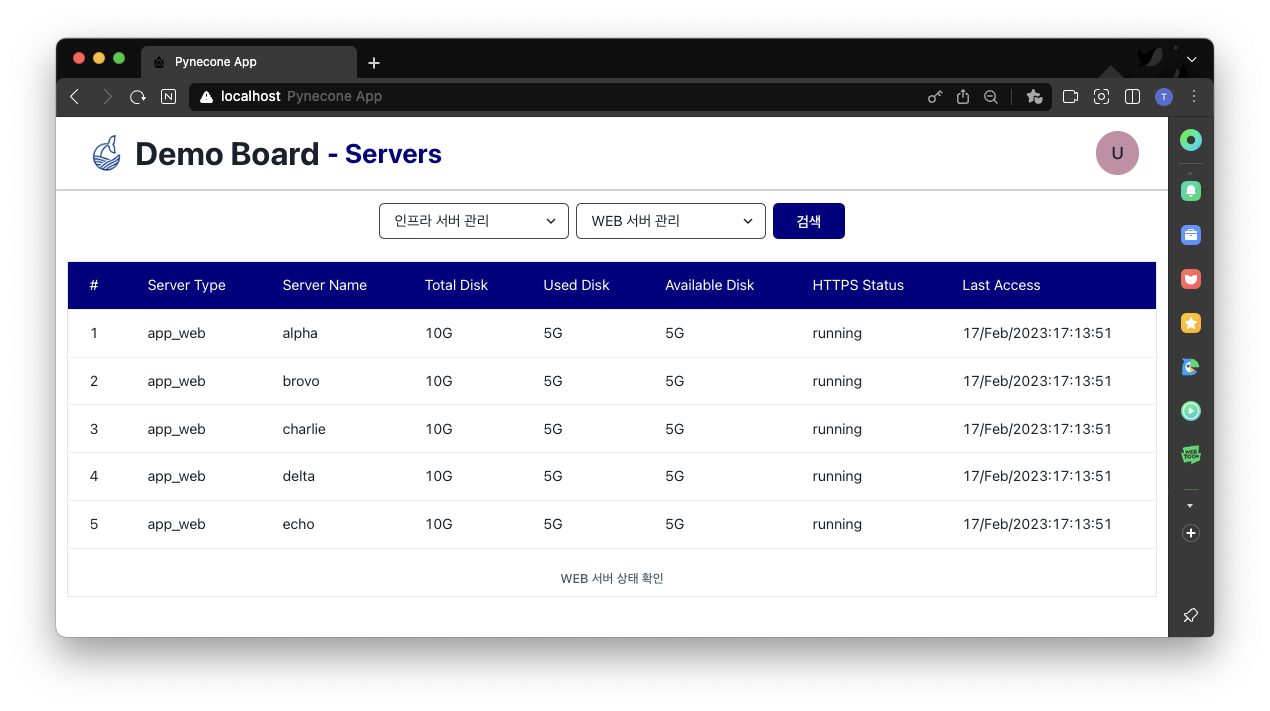Add a sidebar app with plus icon
The width and height of the screenshot is (1270, 711).
click(x=1190, y=533)
